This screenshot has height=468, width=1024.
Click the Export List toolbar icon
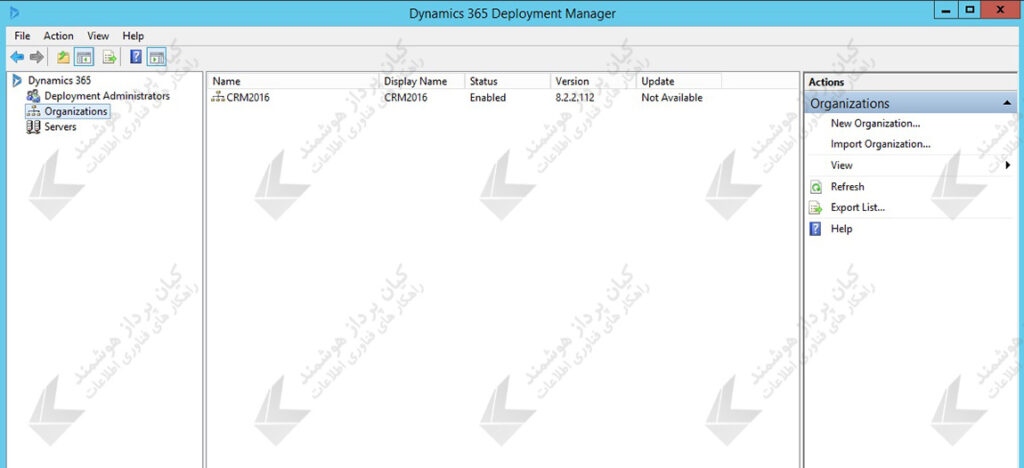[109, 57]
